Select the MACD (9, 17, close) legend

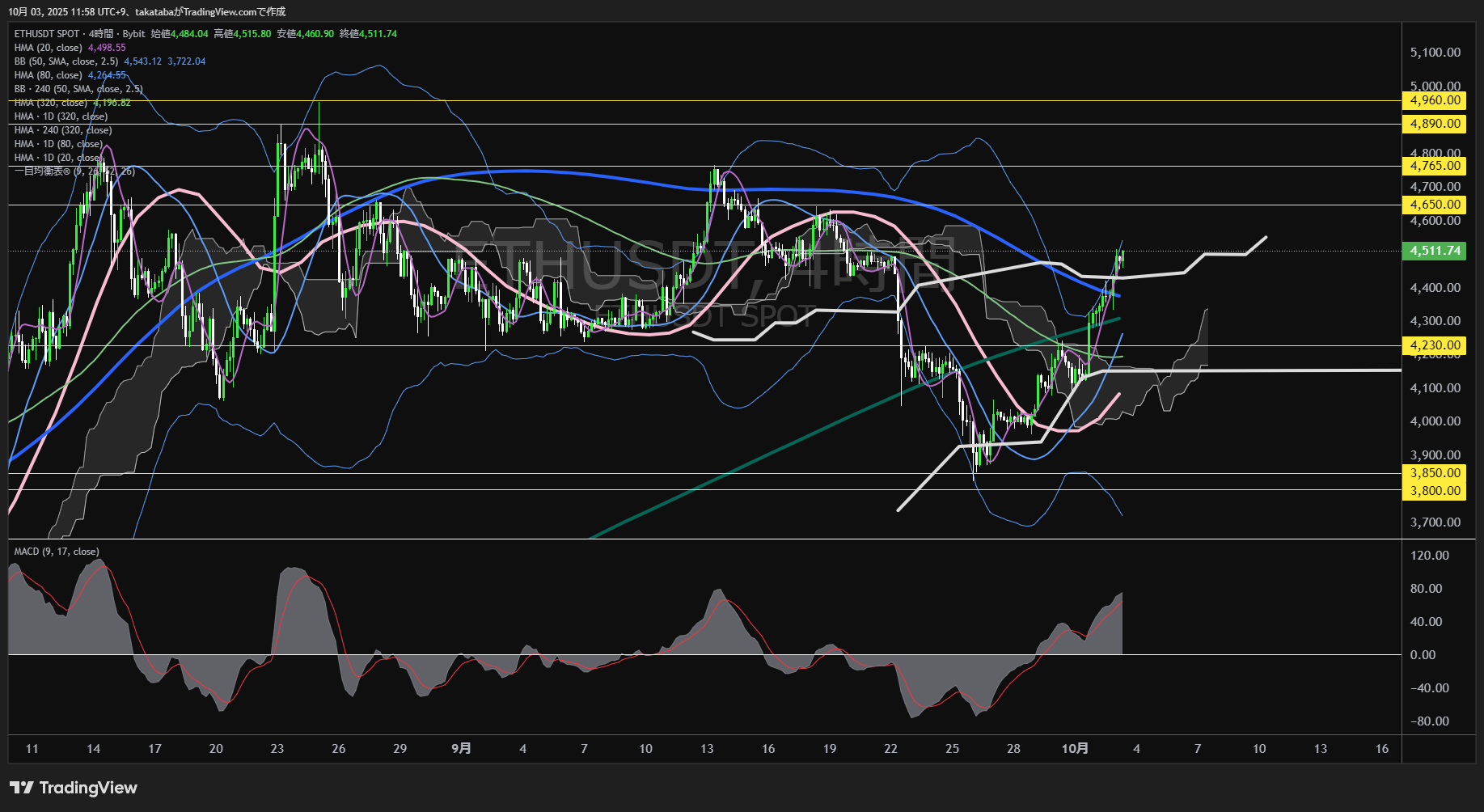[x=57, y=552]
